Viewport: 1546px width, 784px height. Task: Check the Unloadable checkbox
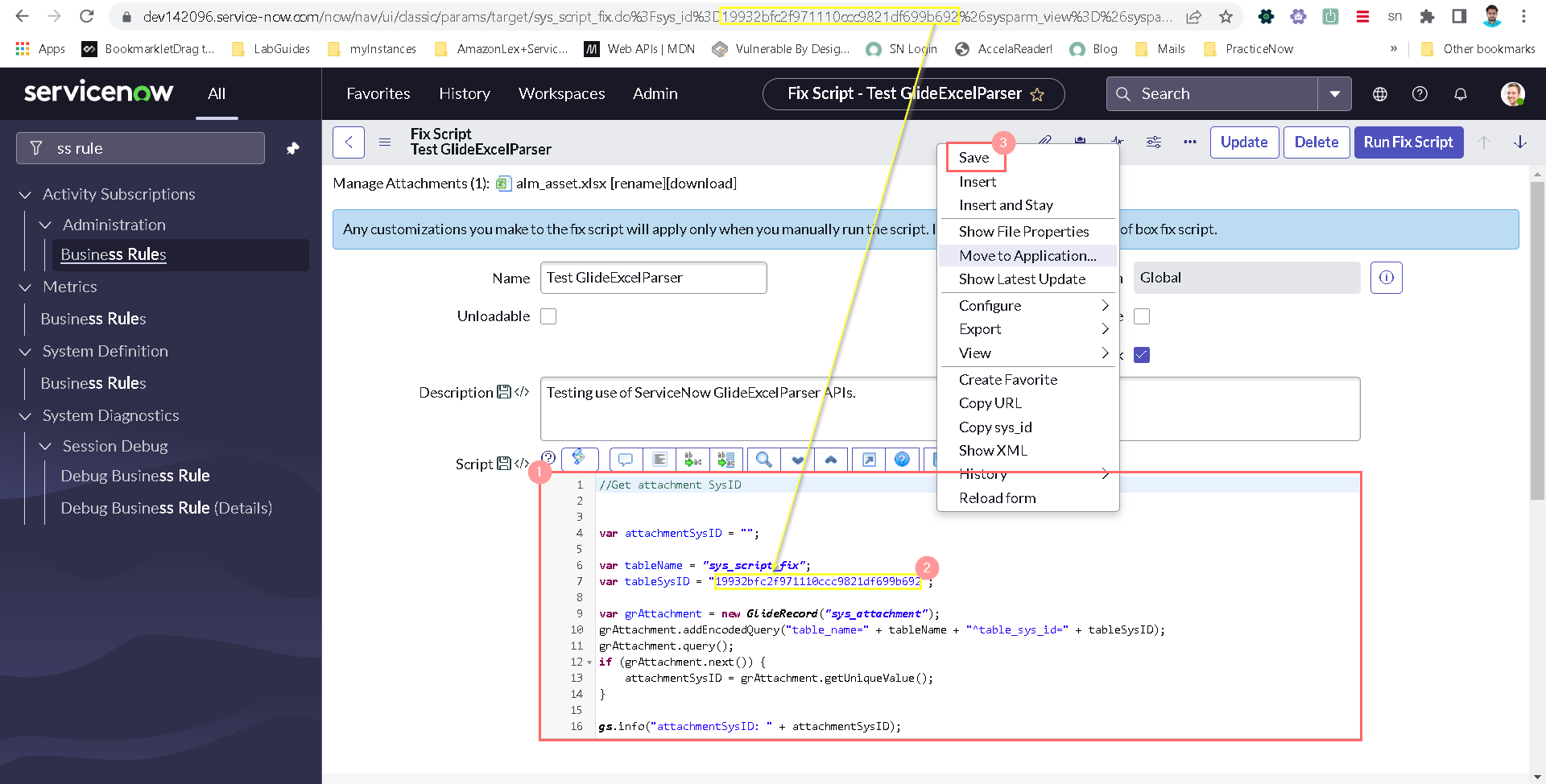click(x=548, y=316)
